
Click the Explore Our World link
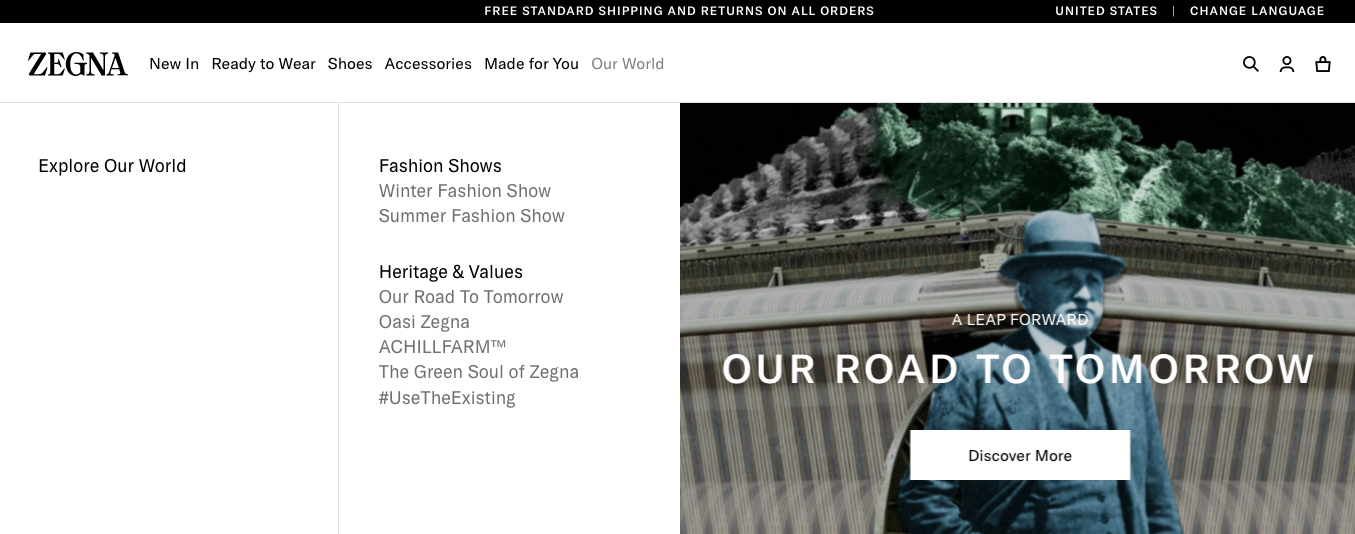(112, 166)
